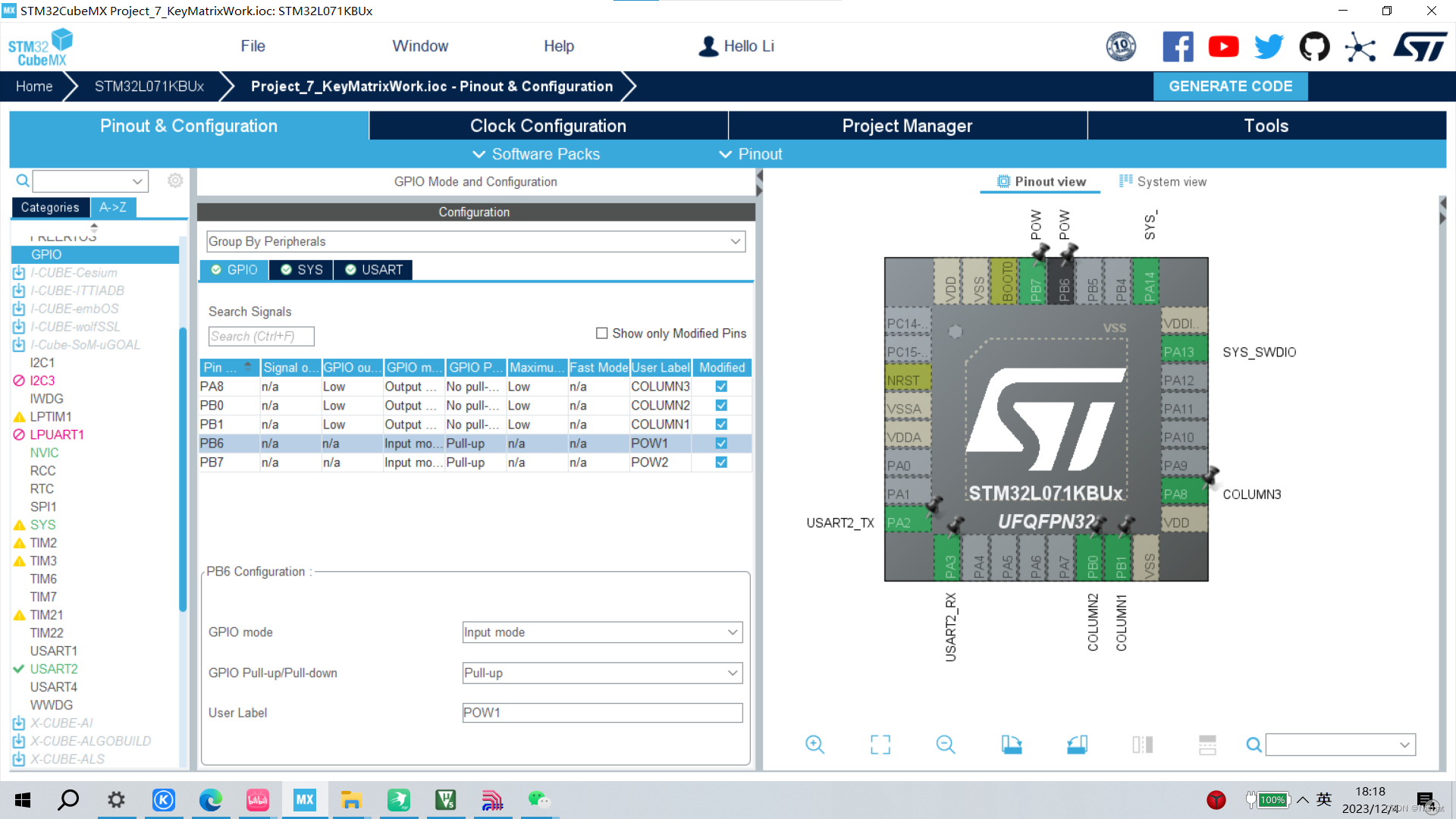Rotate the chip view clockwise
1456x819 pixels.
pyautogui.click(x=1011, y=745)
